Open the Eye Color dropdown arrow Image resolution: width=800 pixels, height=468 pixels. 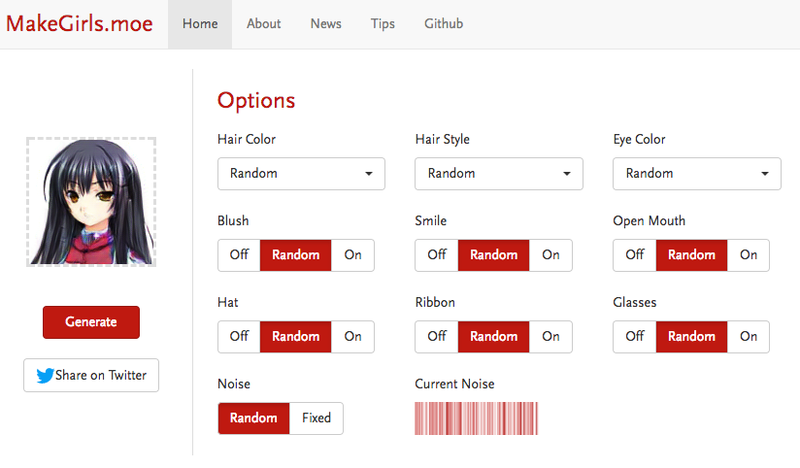[x=764, y=174]
